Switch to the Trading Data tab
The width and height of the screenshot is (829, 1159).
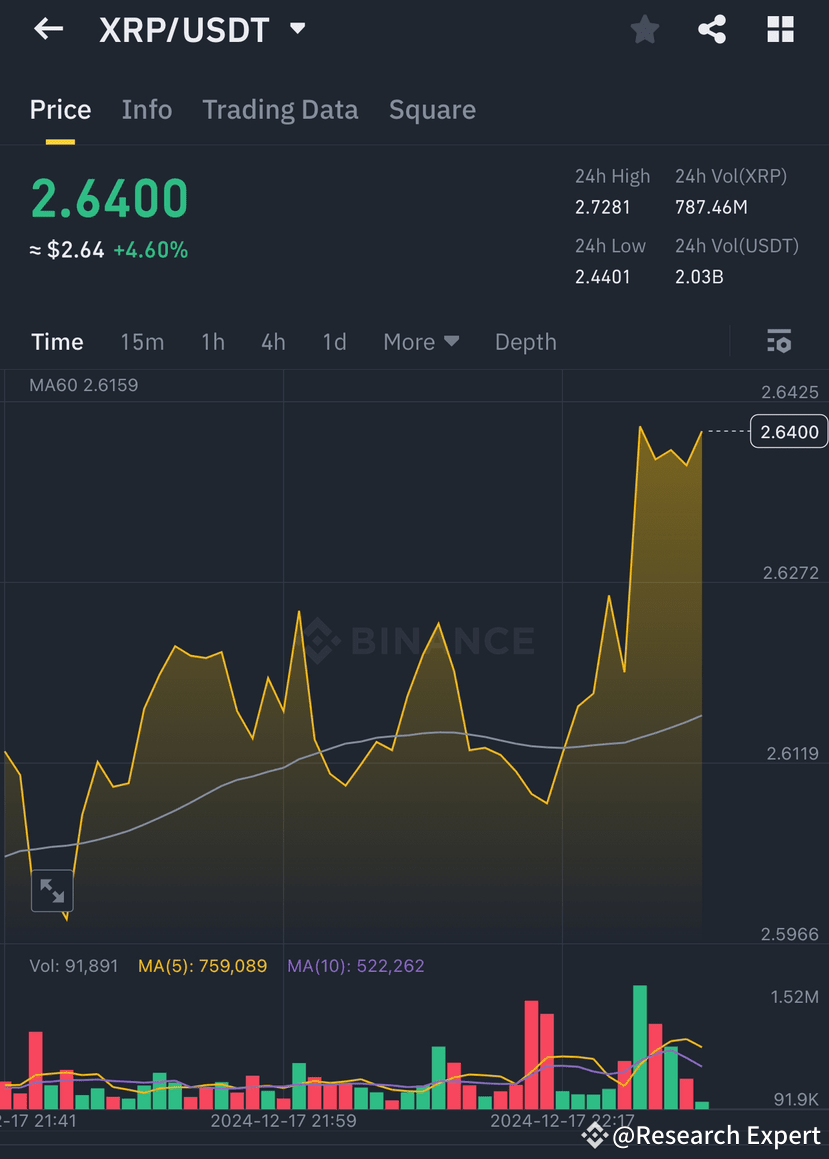pyautogui.click(x=280, y=109)
